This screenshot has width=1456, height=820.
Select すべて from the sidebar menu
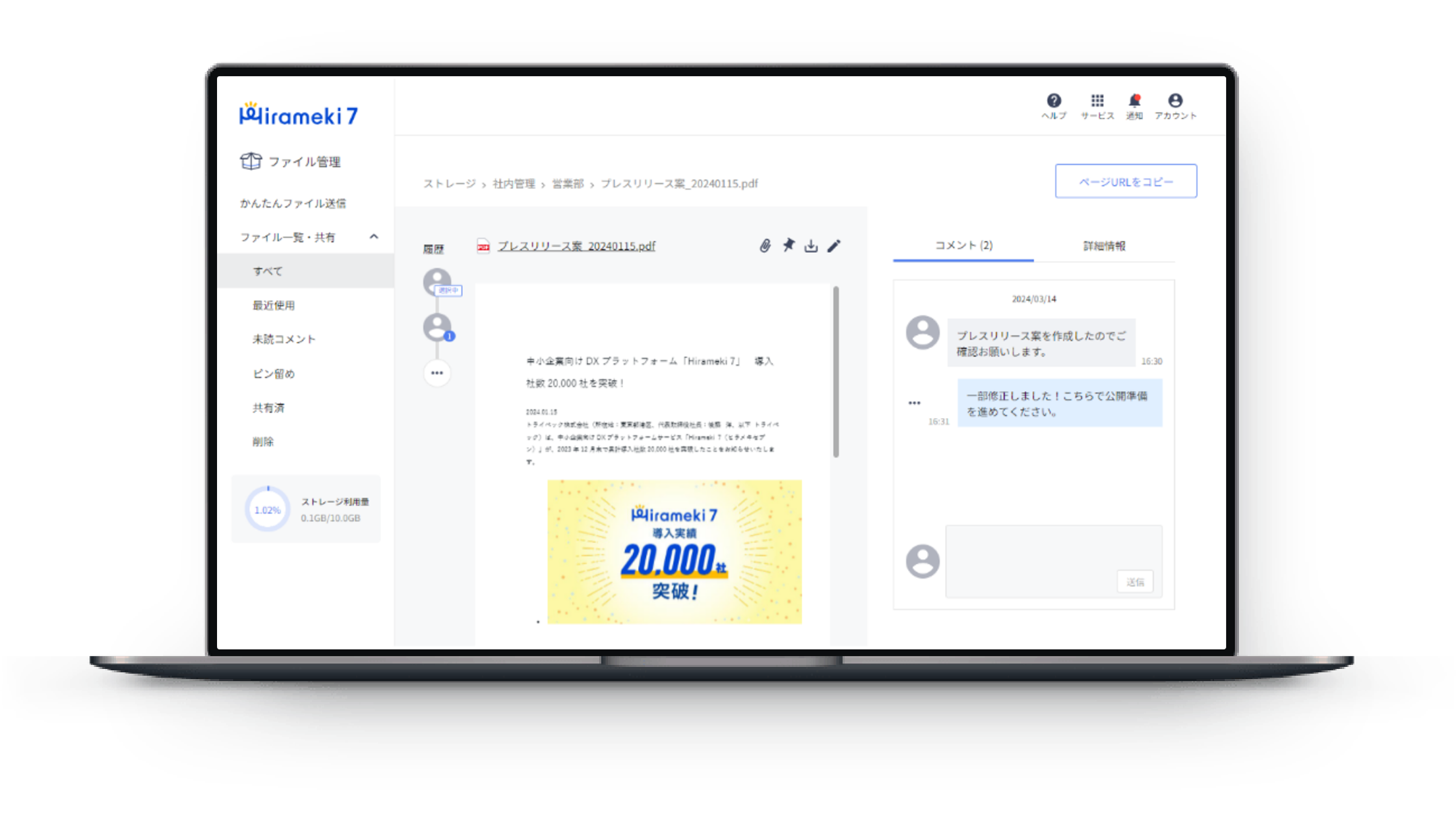[x=266, y=270]
